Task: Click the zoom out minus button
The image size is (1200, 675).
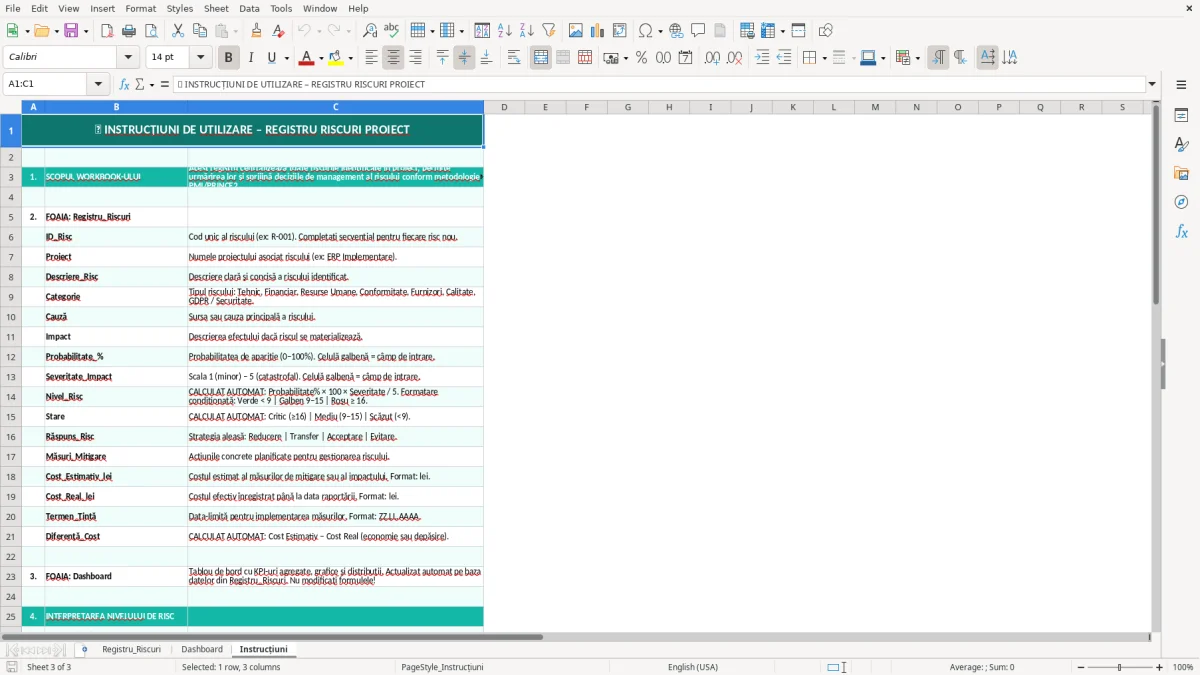Action: point(1079,667)
